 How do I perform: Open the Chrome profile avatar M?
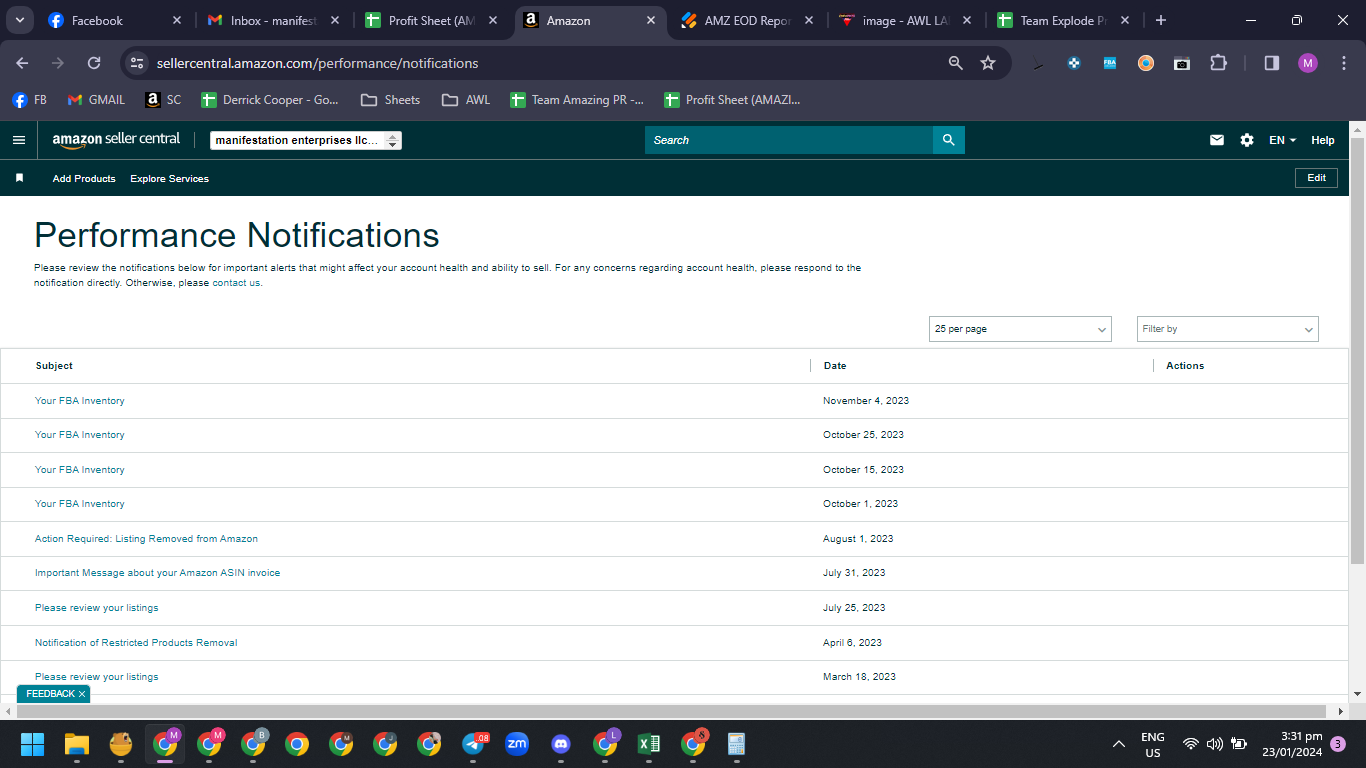(1308, 63)
